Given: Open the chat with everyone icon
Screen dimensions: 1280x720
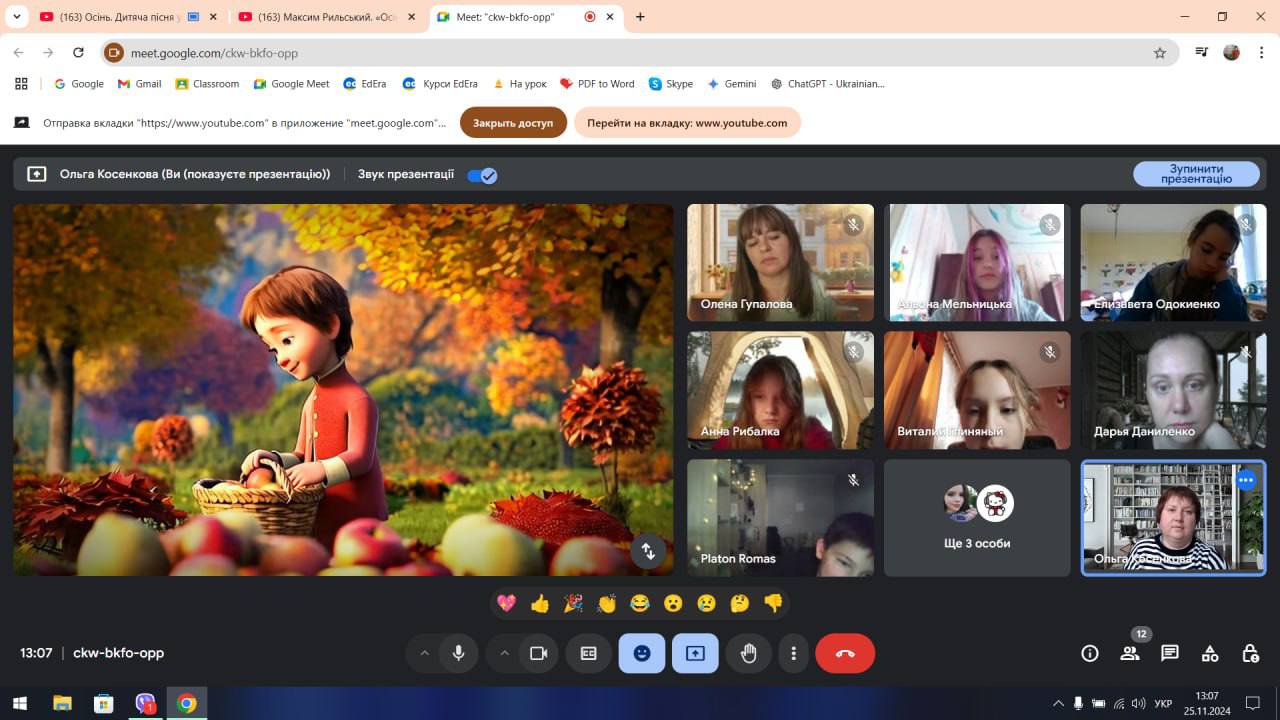Looking at the screenshot, I should click(x=1169, y=653).
